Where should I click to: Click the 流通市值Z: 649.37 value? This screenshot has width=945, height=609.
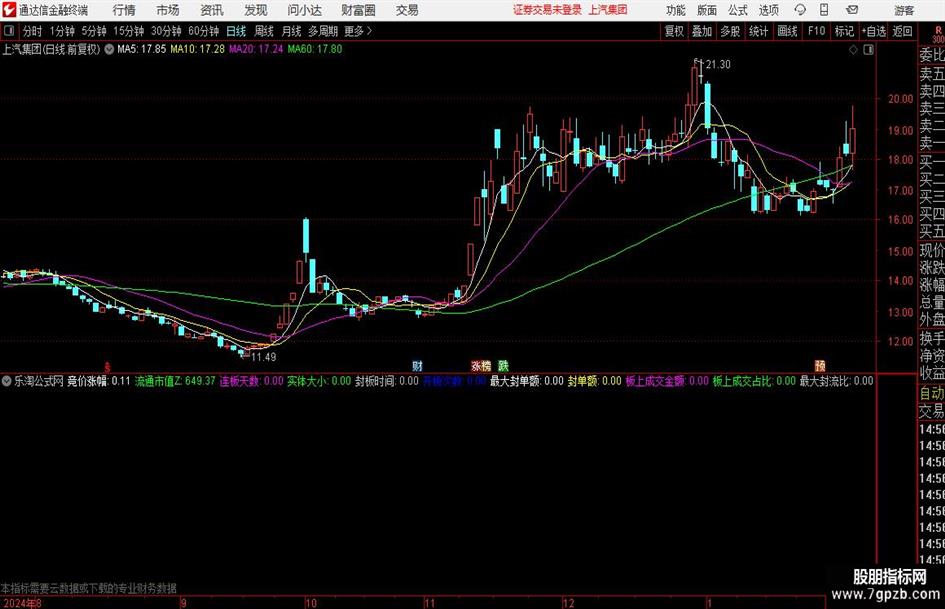point(175,381)
